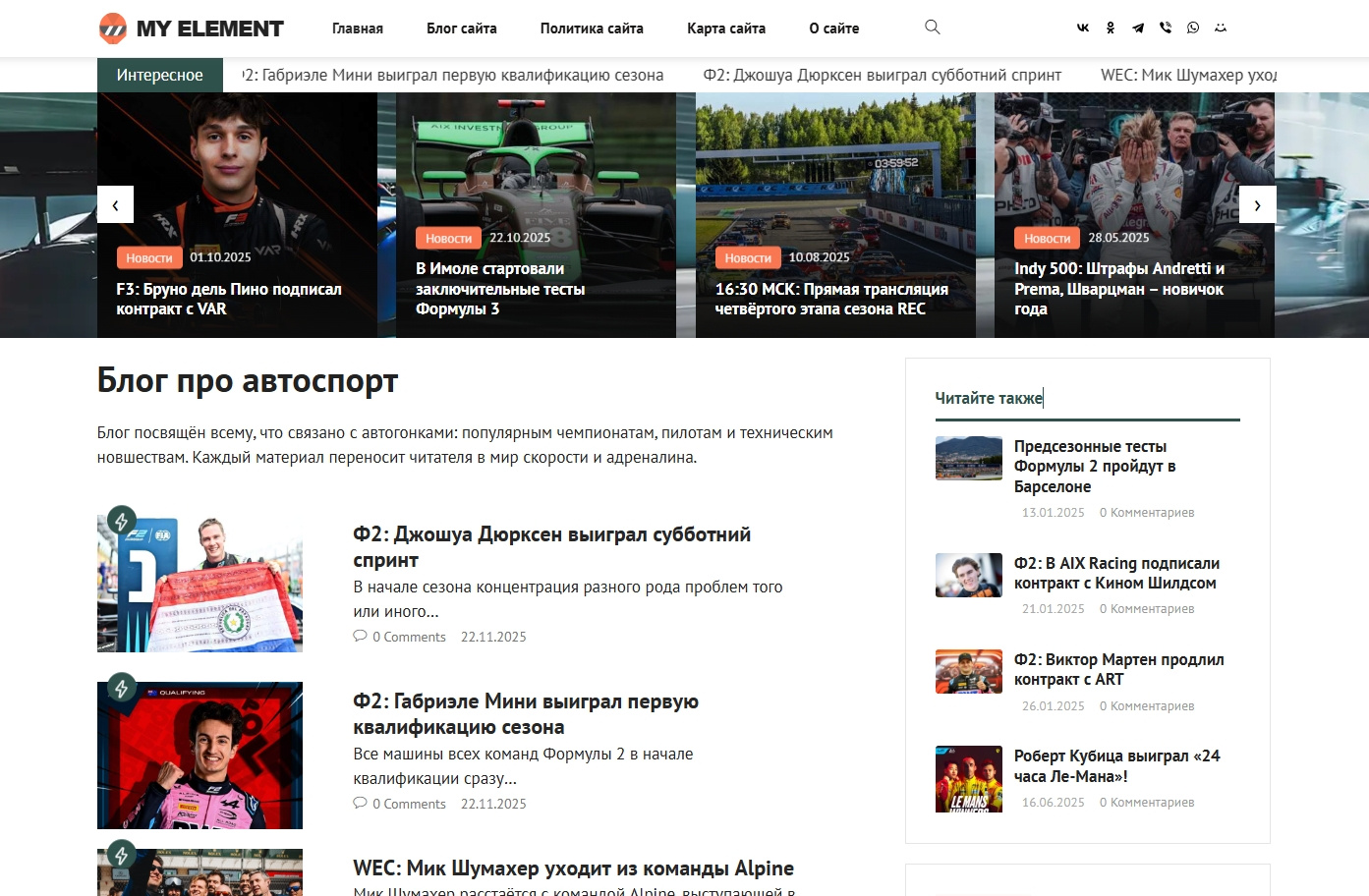Click thumbnail for Кин Шилдс sidebar post
Screen dimensions: 1369x896
pyautogui.click(x=969, y=576)
